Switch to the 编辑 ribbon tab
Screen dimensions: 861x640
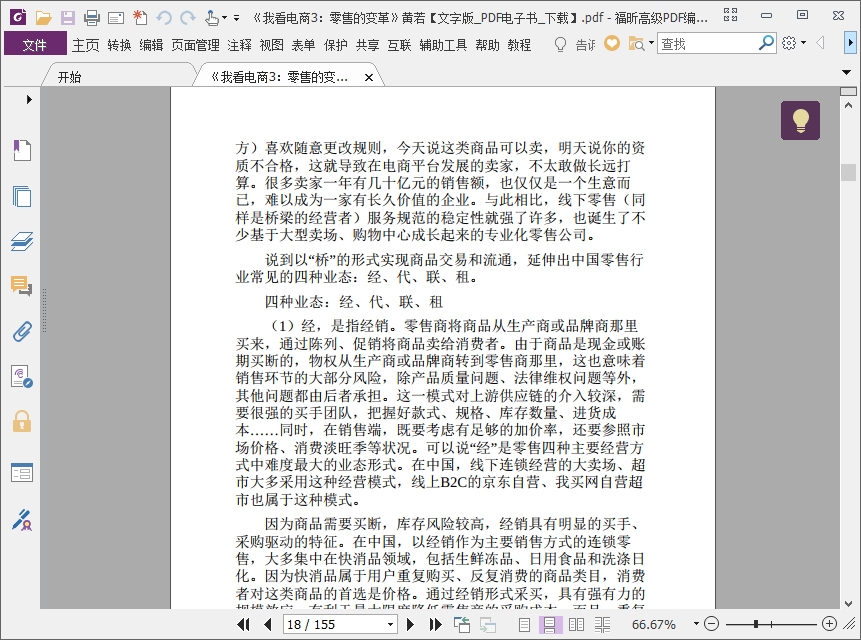[151, 45]
